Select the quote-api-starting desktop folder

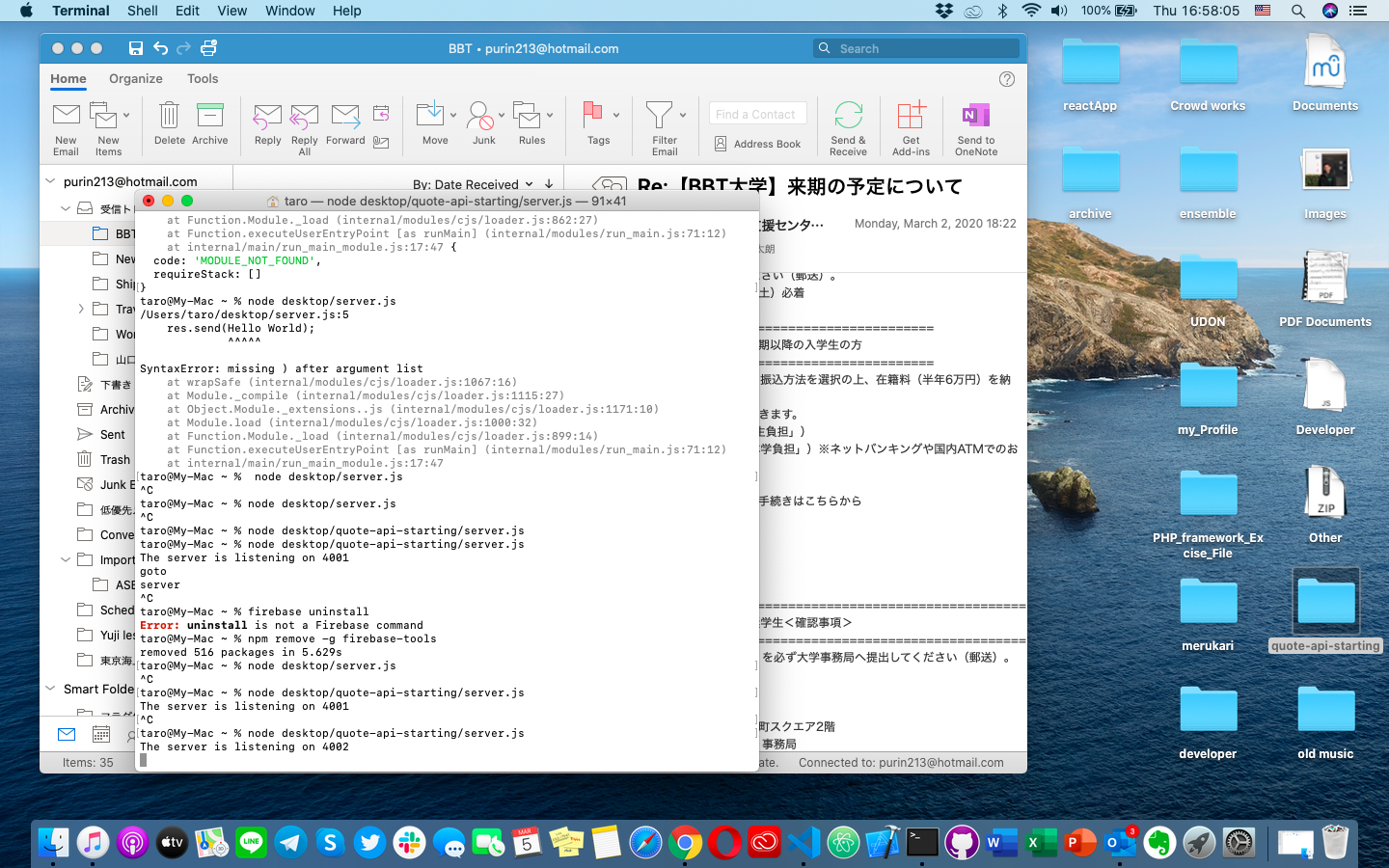[x=1325, y=610]
